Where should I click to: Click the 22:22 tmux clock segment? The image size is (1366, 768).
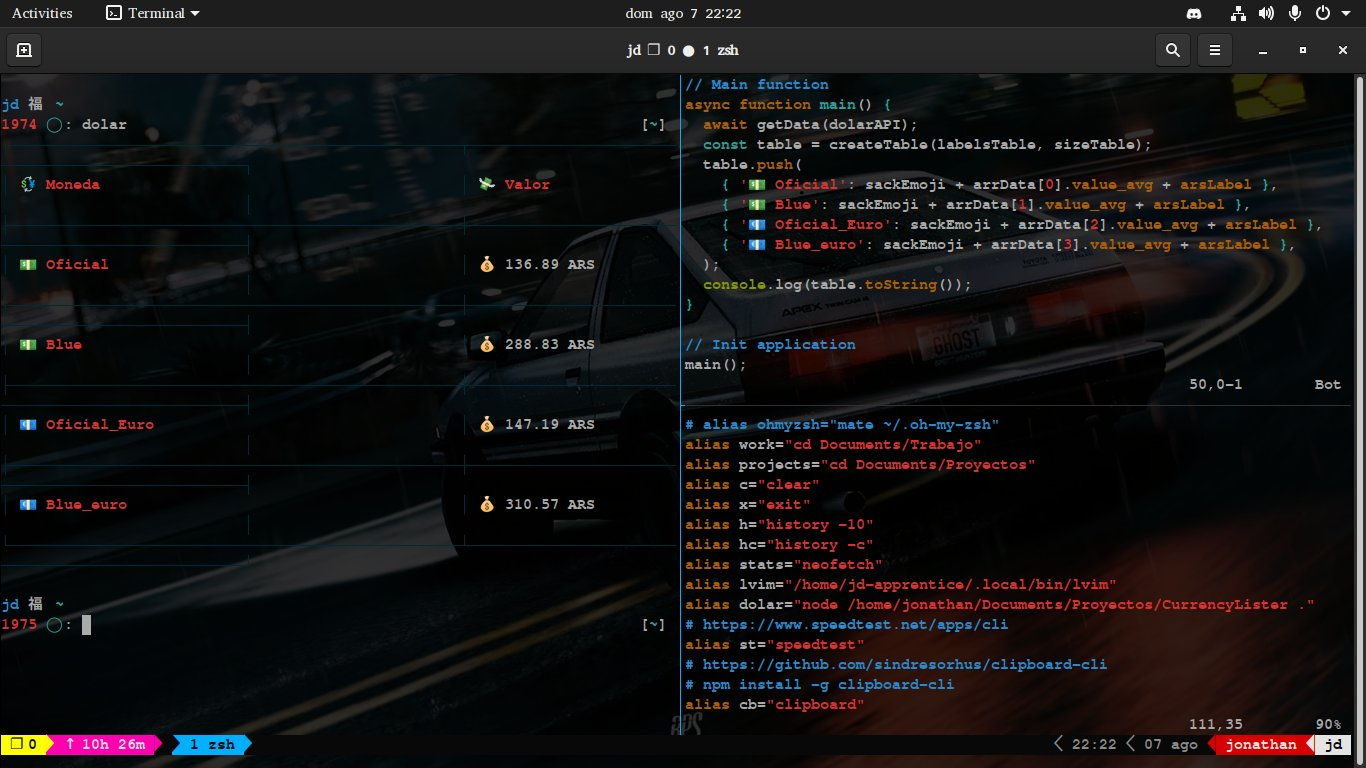(1093, 744)
